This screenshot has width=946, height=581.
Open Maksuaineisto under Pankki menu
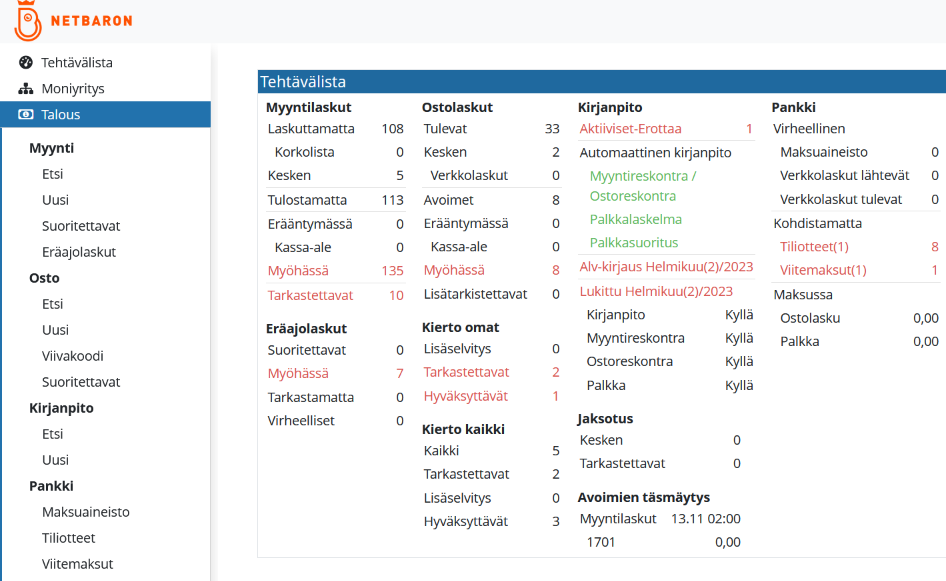pyautogui.click(x=85, y=512)
